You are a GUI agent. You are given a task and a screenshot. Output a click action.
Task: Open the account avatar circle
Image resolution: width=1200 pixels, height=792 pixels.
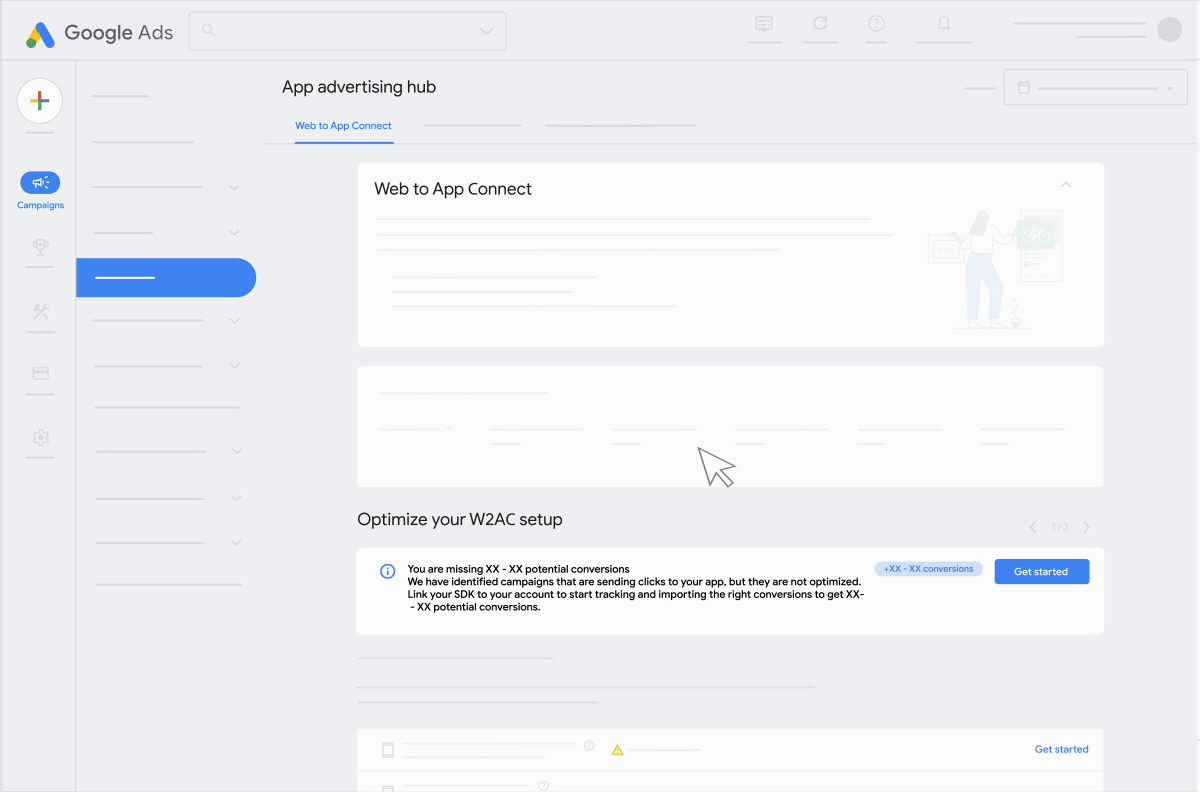coord(1169,30)
